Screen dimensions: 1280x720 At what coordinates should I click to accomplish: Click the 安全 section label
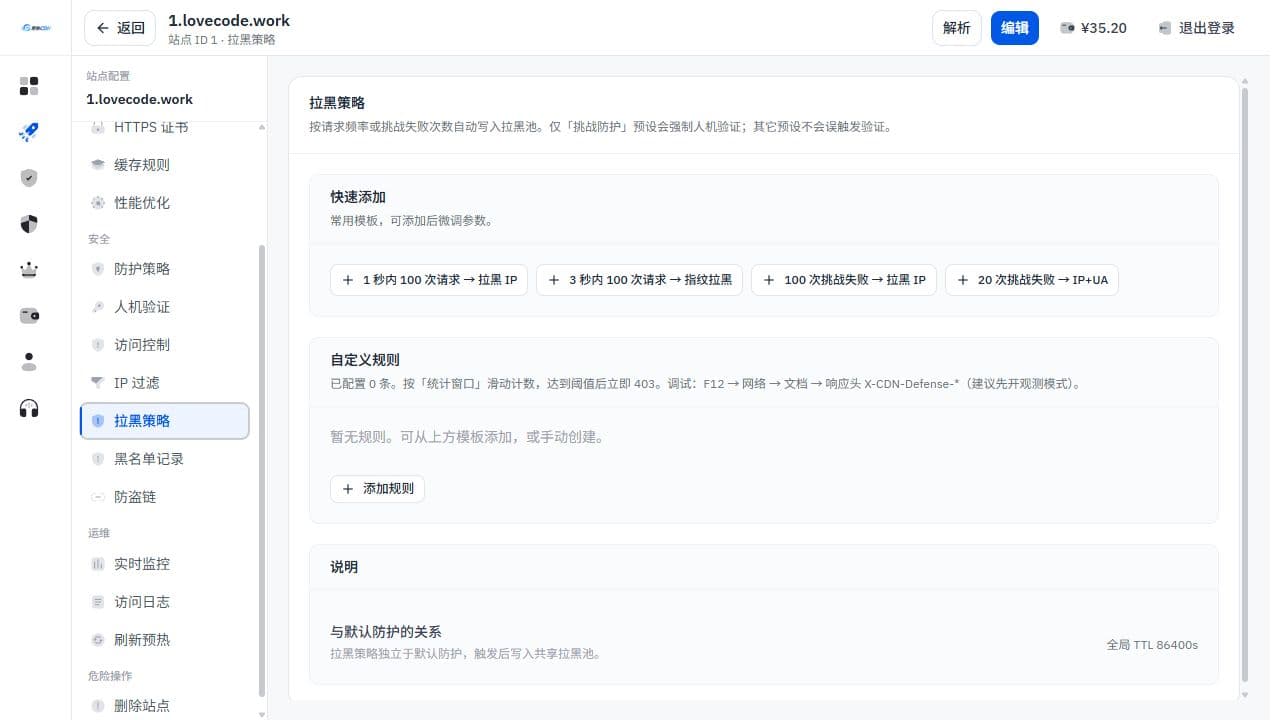[99, 239]
